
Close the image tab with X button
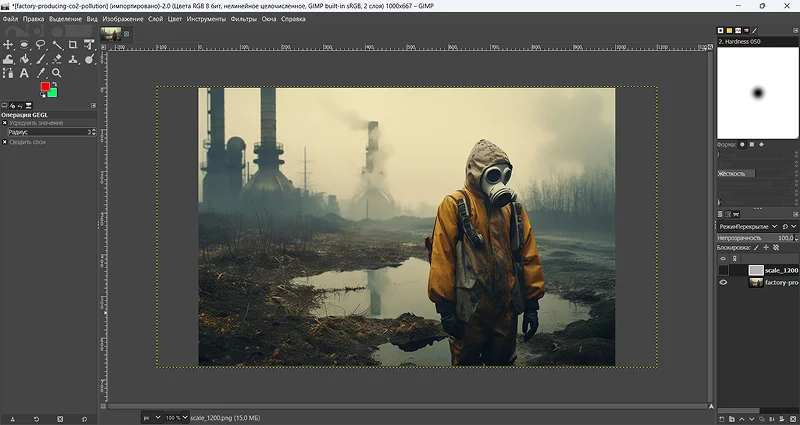pyautogui.click(x=127, y=34)
